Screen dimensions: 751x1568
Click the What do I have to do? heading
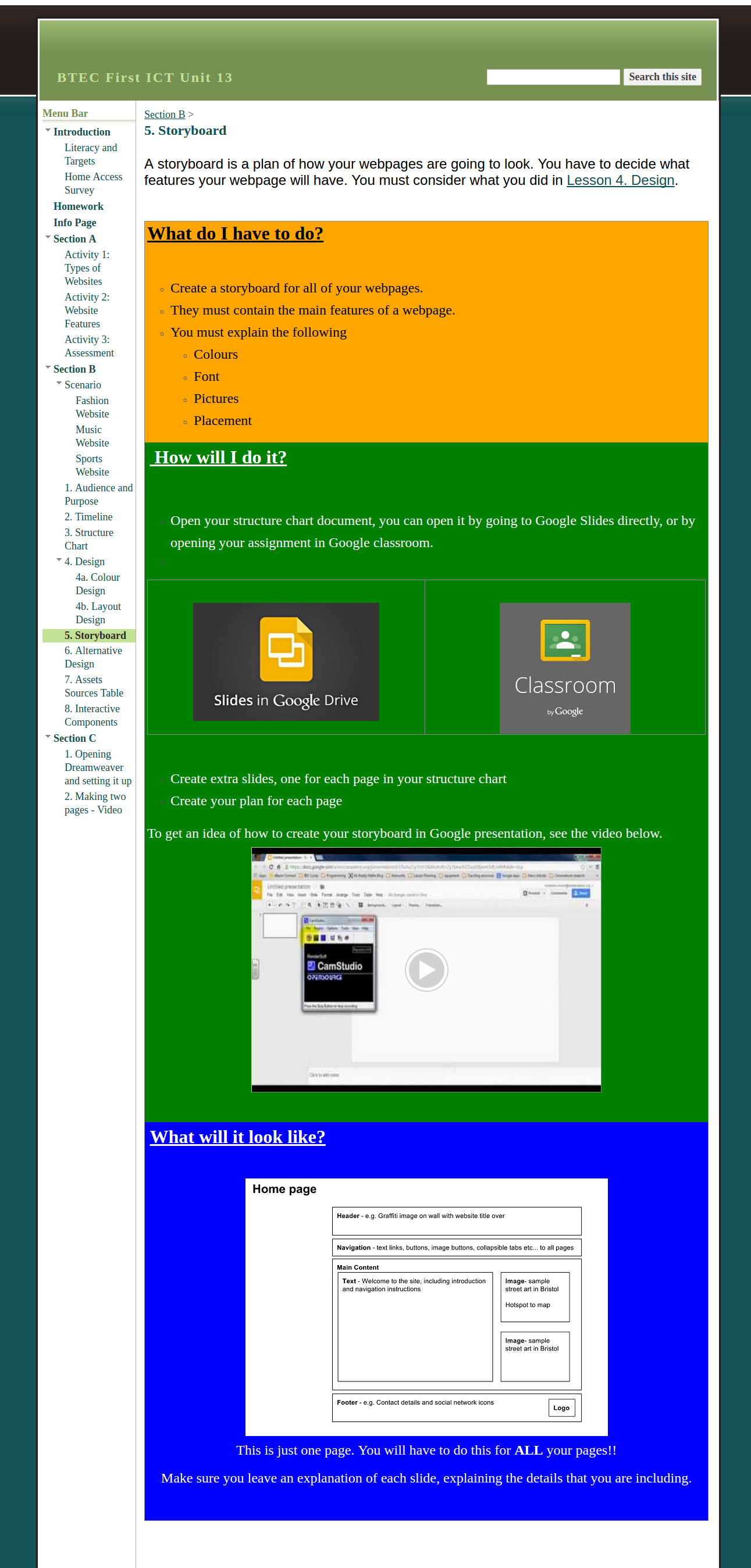point(235,234)
